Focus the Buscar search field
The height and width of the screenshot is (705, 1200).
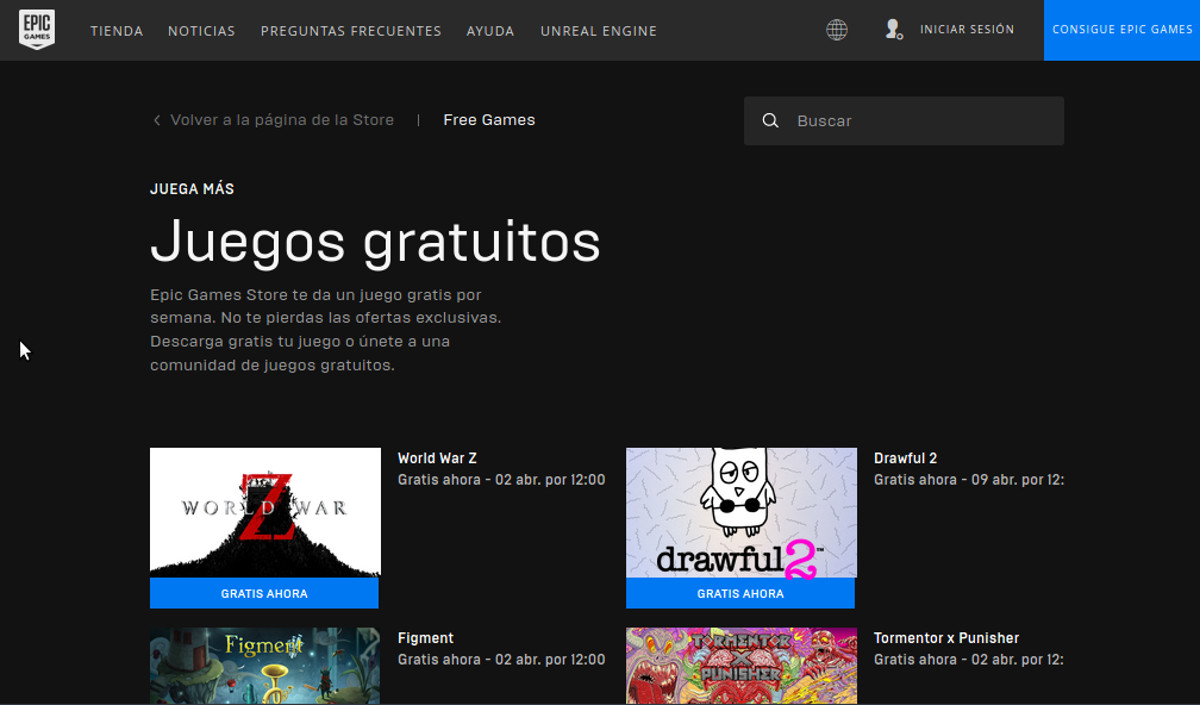pyautogui.click(x=920, y=121)
